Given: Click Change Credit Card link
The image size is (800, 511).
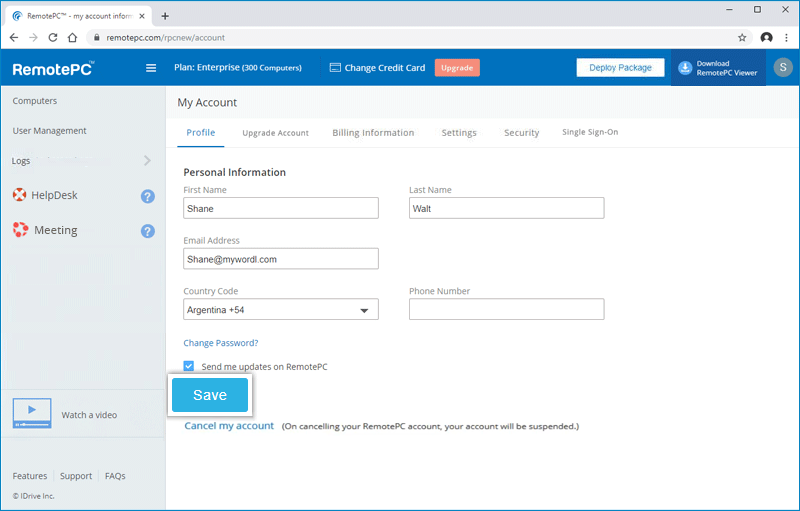Looking at the screenshot, I should coord(385,68).
